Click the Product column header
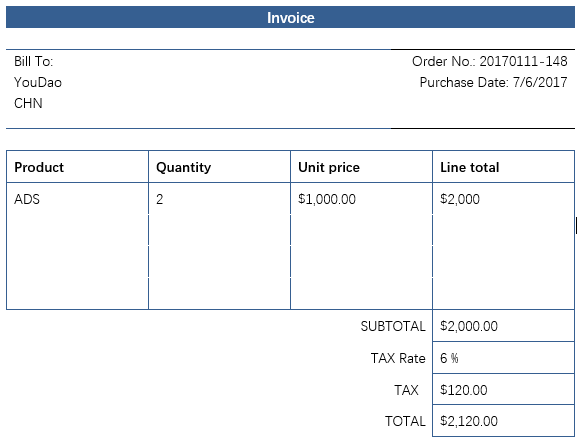Viewport: 583px width, 446px height. tap(77, 167)
